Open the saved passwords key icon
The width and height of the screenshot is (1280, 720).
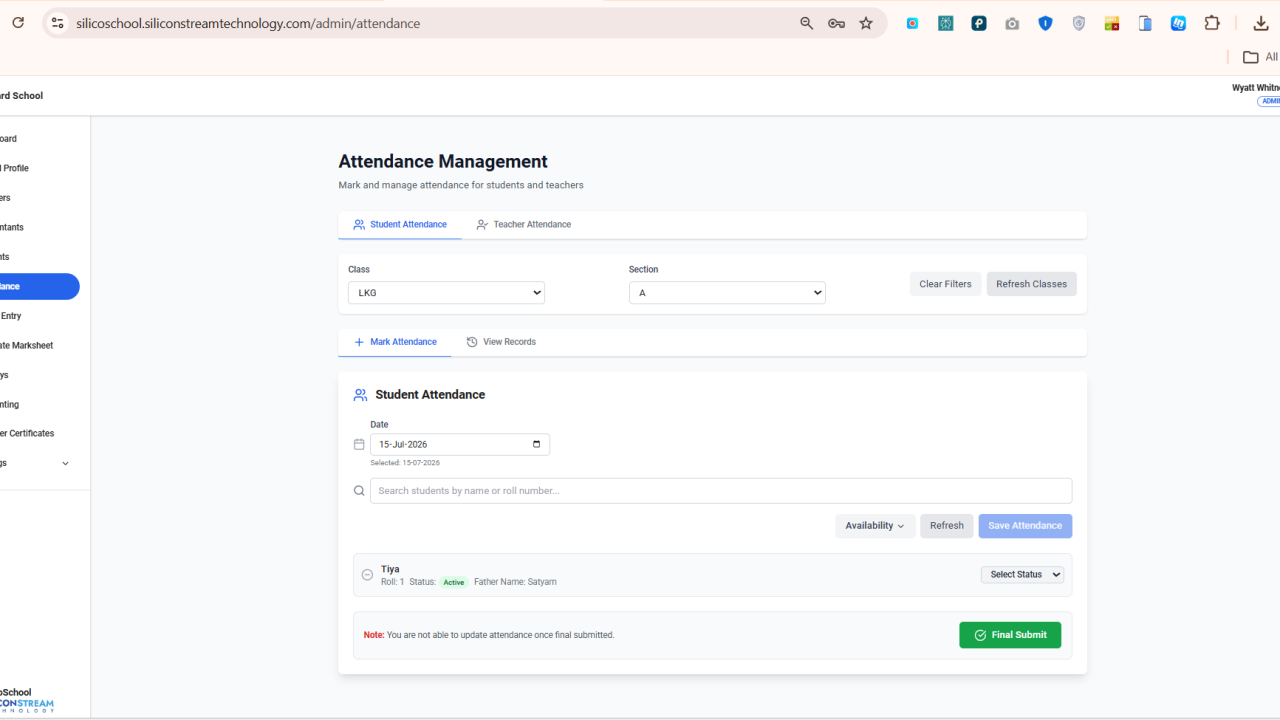pos(836,23)
